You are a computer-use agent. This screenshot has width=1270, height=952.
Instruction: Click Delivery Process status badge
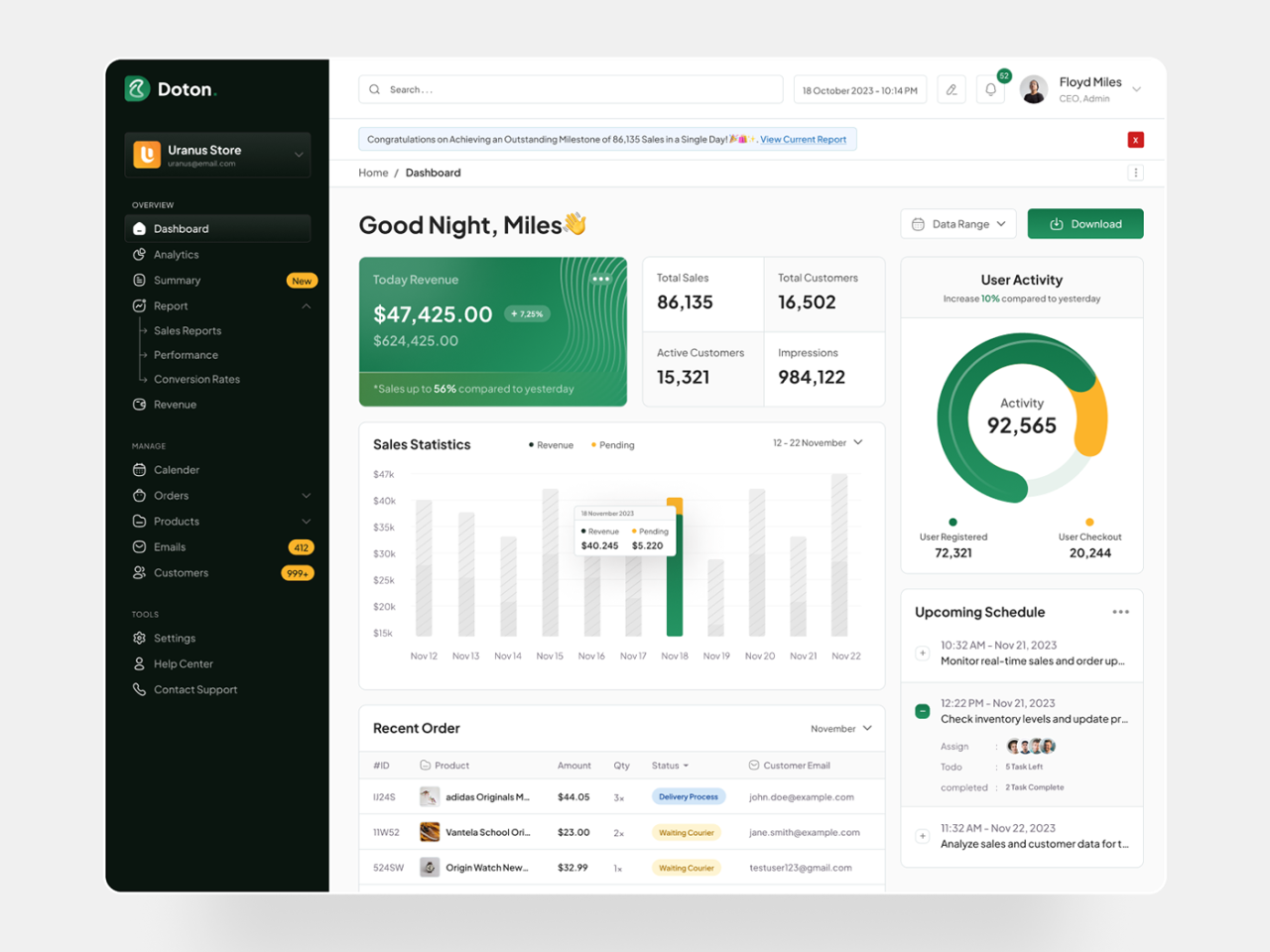(x=689, y=797)
